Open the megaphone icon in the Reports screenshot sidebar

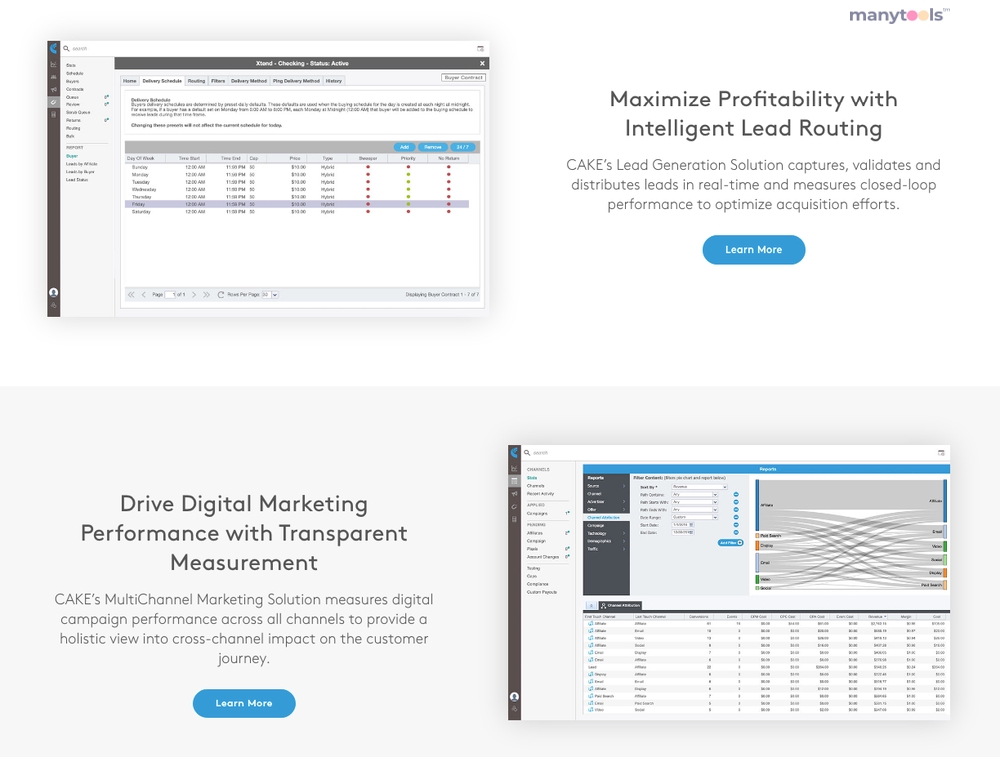(514, 494)
